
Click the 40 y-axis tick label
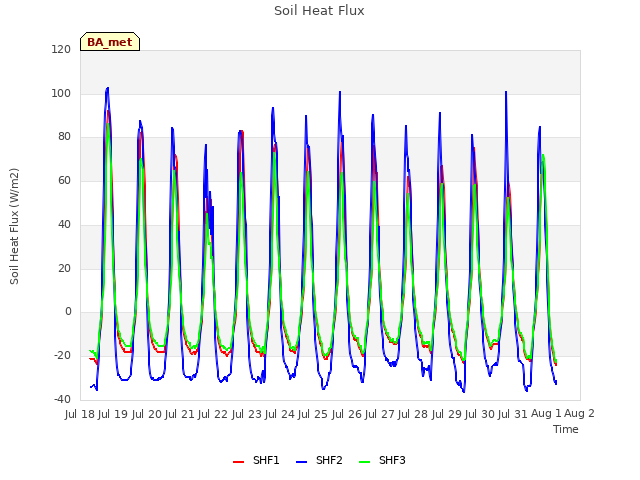tap(64, 224)
